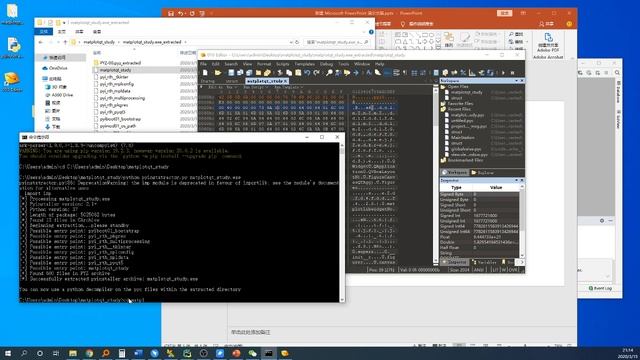
Task: Click Explorer help question icon
Action: pos(371,32)
